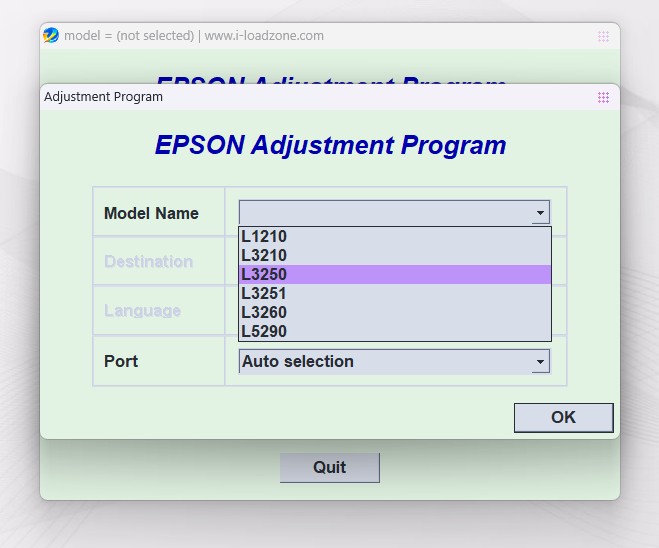Choose L3260 from the dropdown list
The width and height of the screenshot is (659, 548).
point(264,313)
